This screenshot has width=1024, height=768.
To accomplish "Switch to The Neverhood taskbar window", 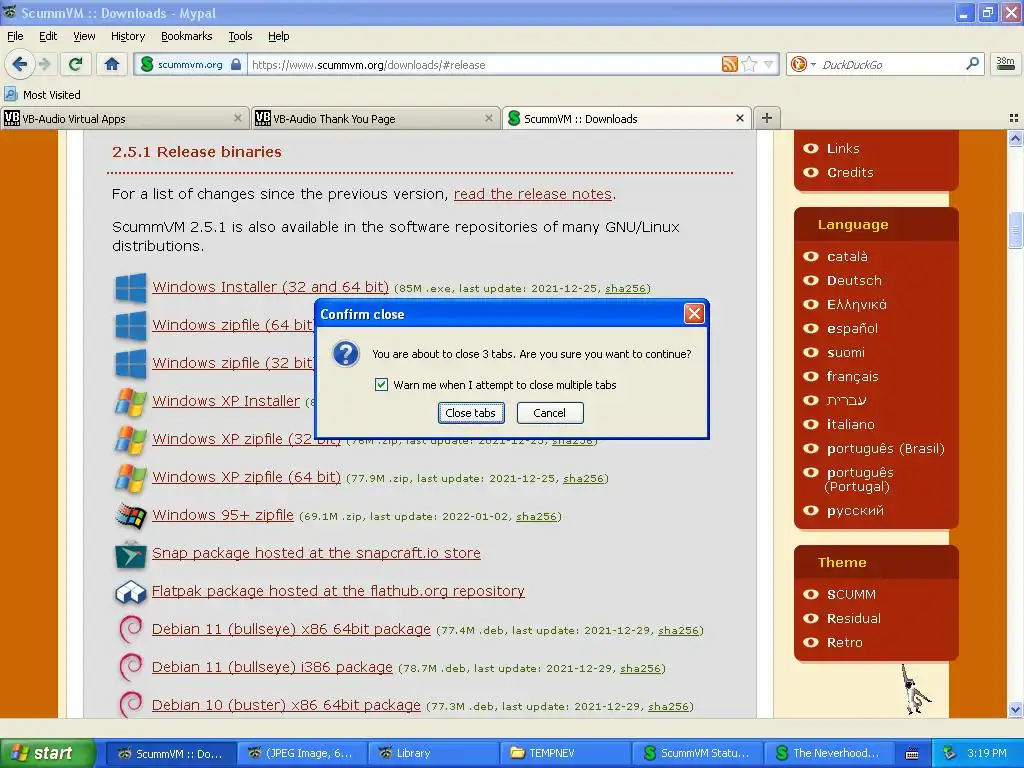I will pos(828,753).
